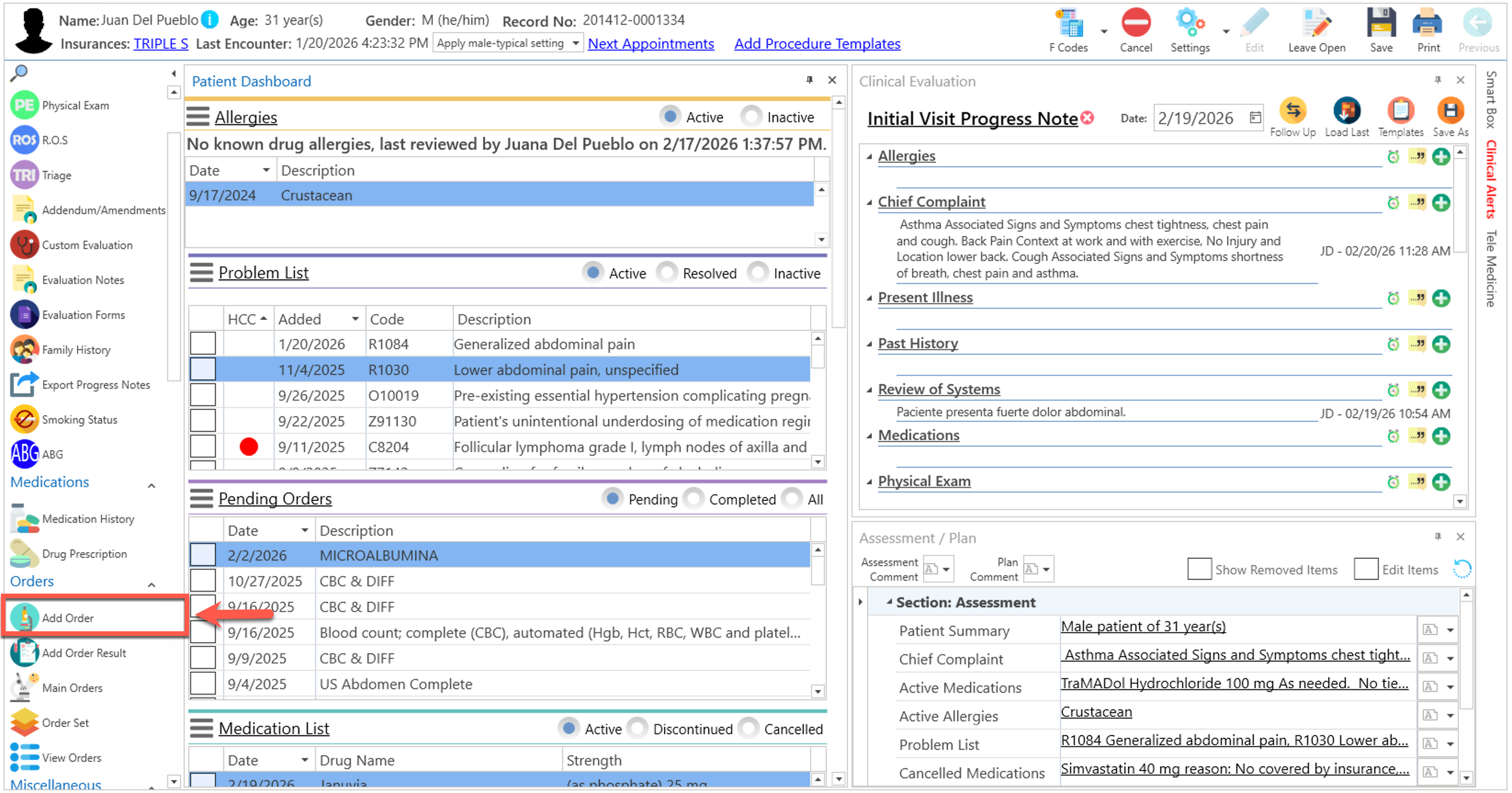Collapse the Section: Assessment group
Viewport: 1512px width, 793px height.
click(889, 602)
